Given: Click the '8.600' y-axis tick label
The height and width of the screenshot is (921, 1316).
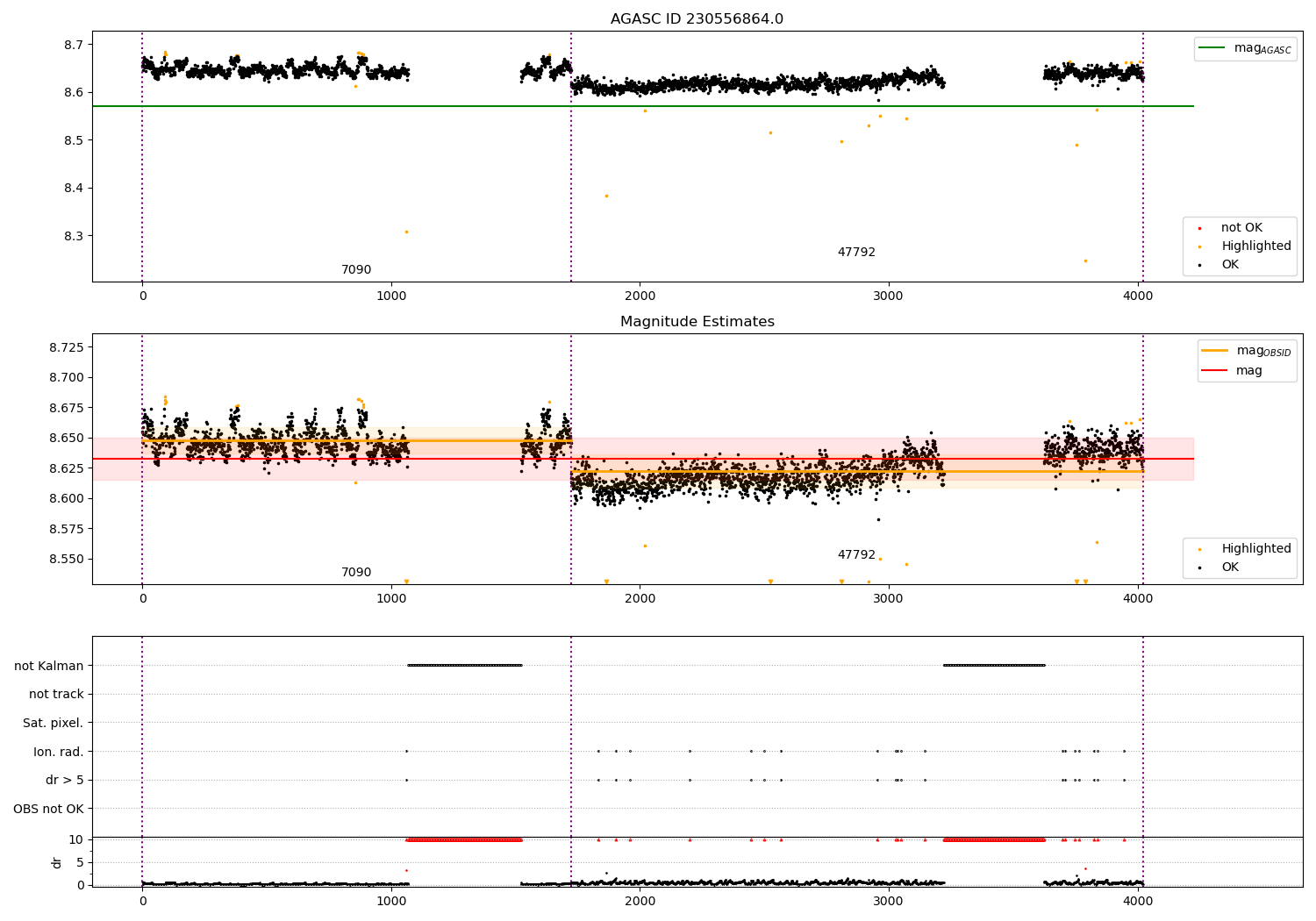Looking at the screenshot, I should [67, 499].
